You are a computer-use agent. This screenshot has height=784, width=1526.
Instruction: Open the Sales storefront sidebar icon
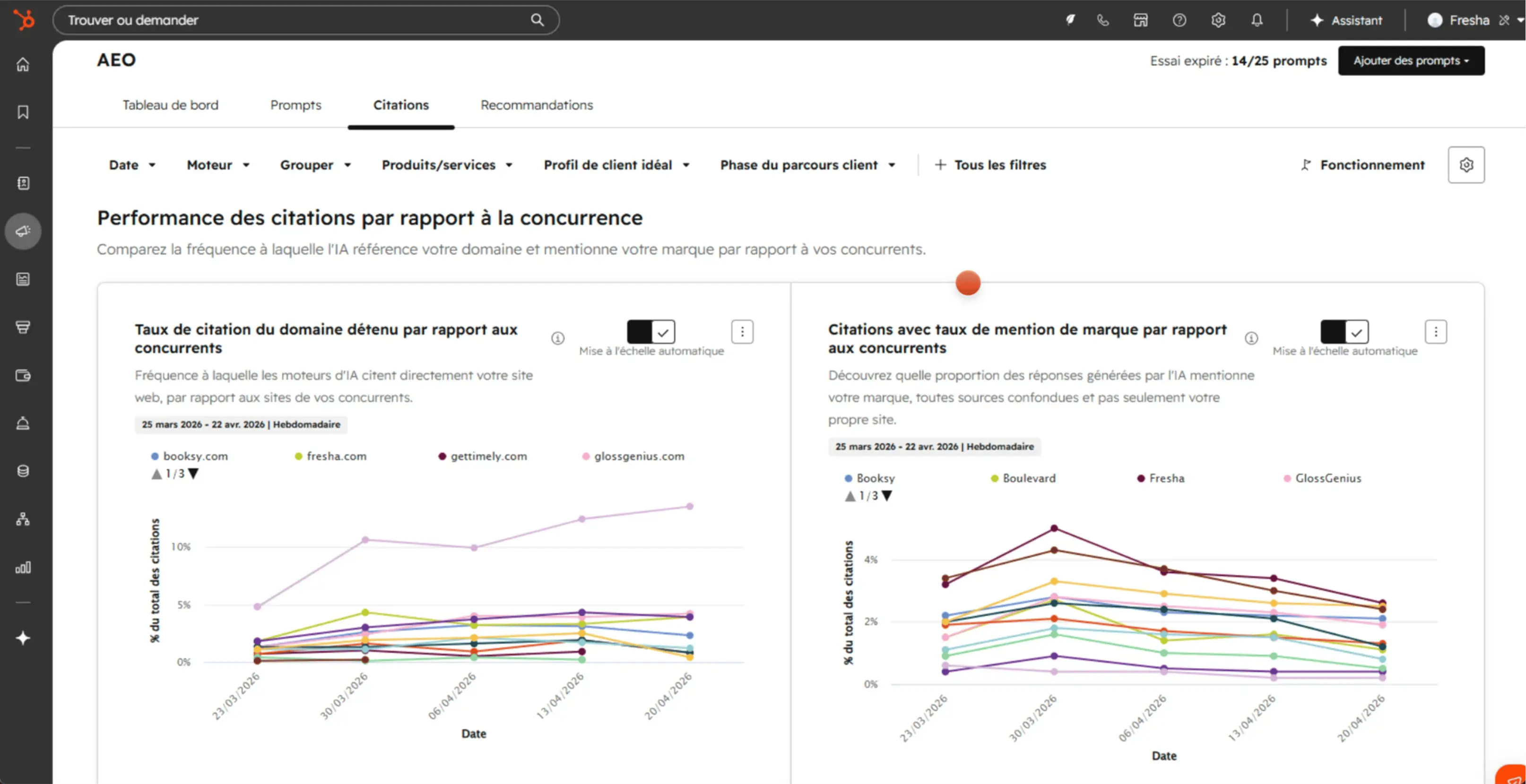click(23, 327)
